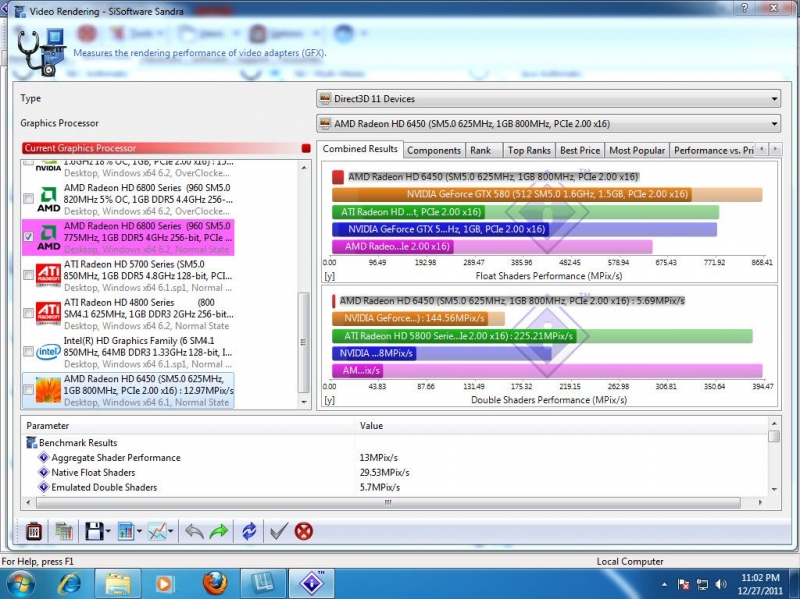Select the Emulated Double Shaders row

pyautogui.click(x=394, y=487)
